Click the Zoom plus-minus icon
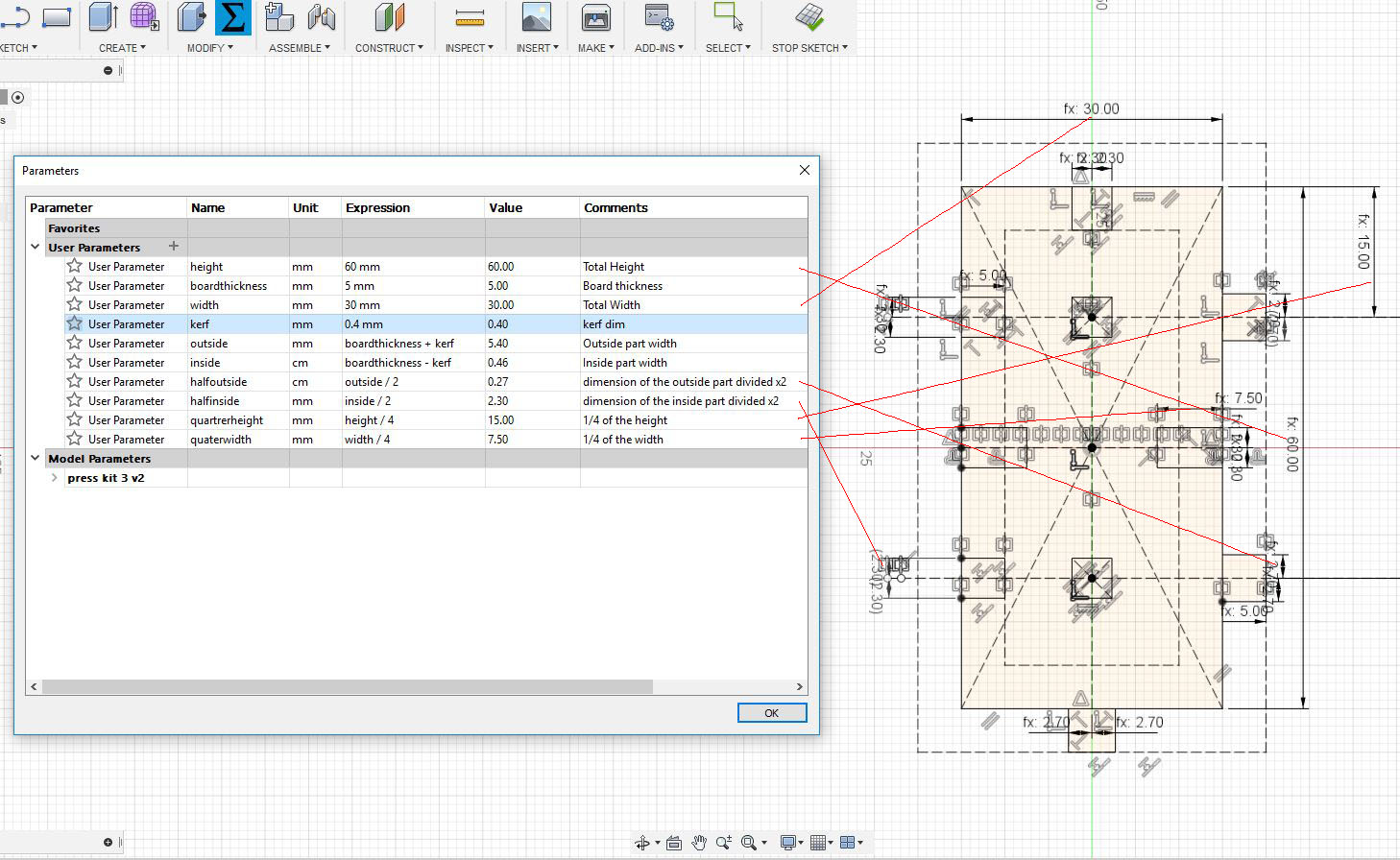 coord(723,843)
